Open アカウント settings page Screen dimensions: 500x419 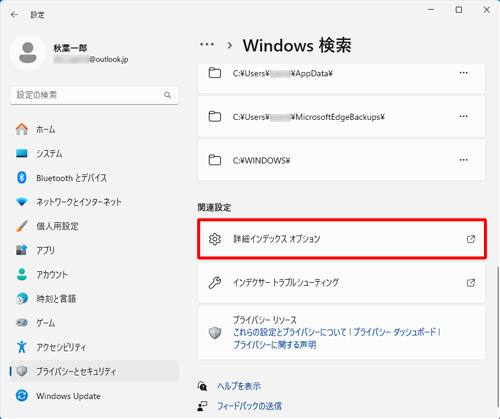(94, 275)
